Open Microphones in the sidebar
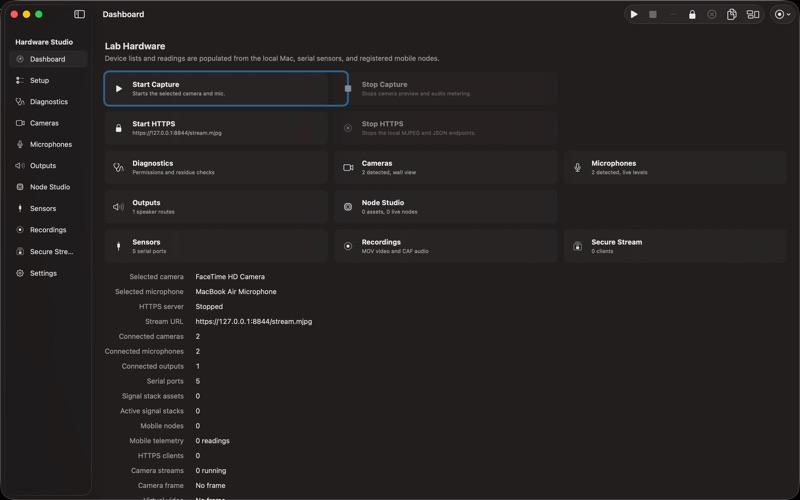Screen dimensions: 800x500 coord(48,145)
